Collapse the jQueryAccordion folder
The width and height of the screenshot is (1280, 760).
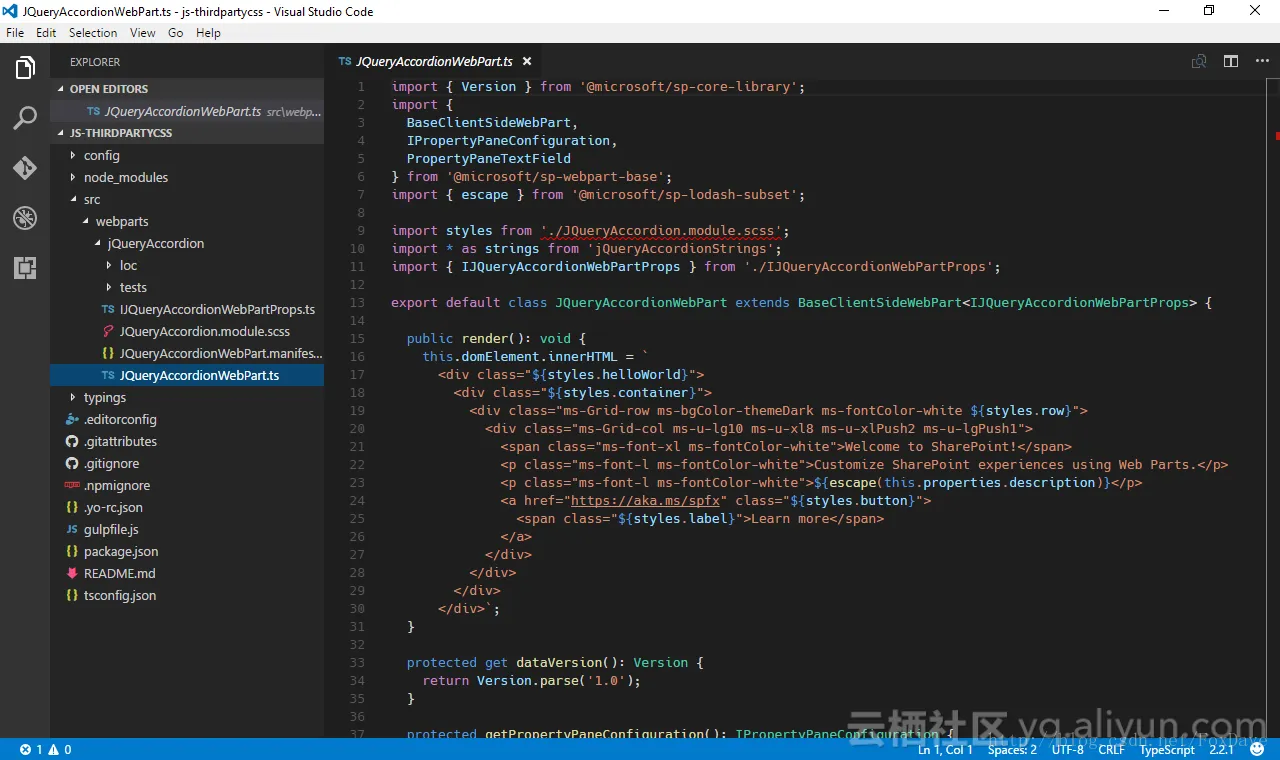click(187, 243)
